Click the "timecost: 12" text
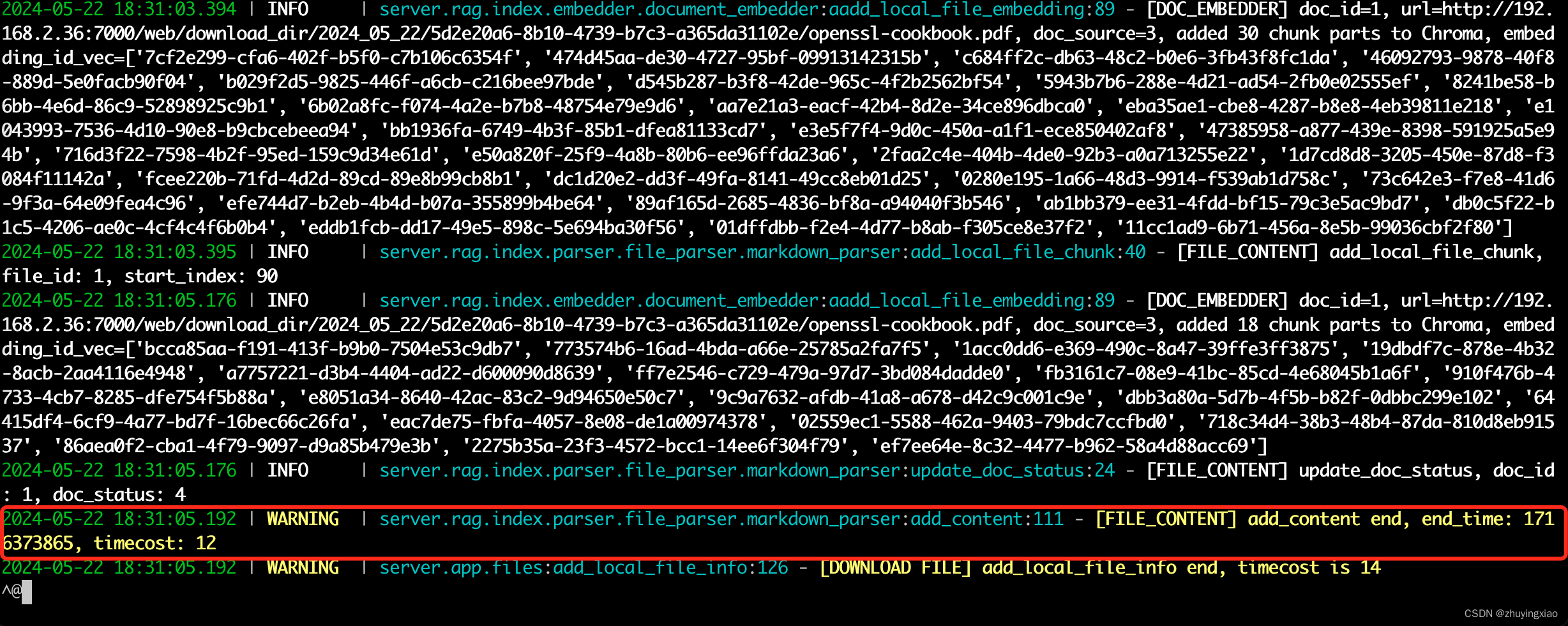 point(155,543)
